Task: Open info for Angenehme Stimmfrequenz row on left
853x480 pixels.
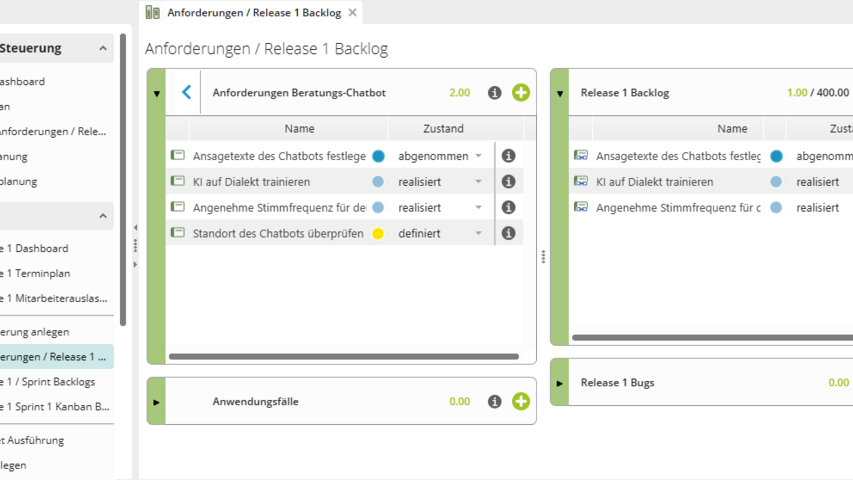Action: point(508,207)
